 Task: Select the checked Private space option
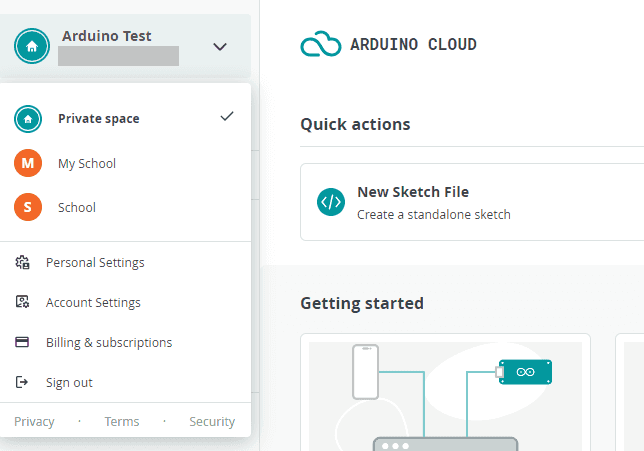pos(99,119)
